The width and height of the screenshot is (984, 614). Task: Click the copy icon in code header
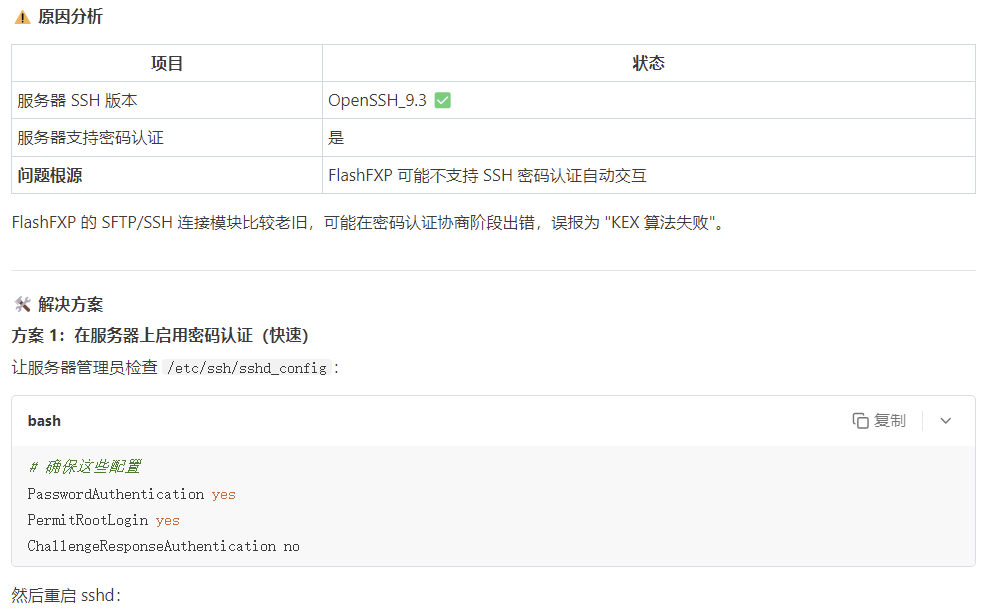coord(860,421)
